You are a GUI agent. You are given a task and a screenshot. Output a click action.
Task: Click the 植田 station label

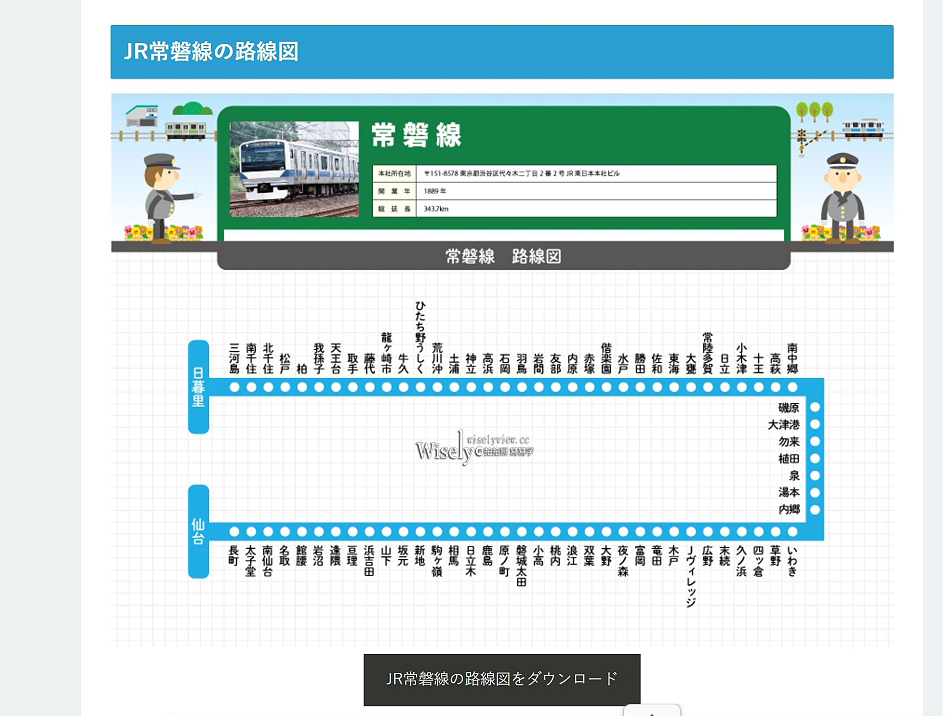point(789,459)
